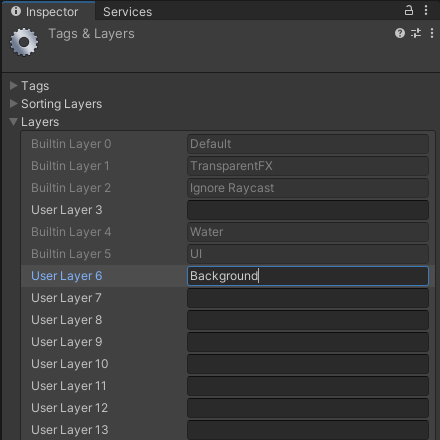Viewport: 440px width, 440px height.
Task: Click the Builtin Layer 5 UI field
Action: [308, 254]
